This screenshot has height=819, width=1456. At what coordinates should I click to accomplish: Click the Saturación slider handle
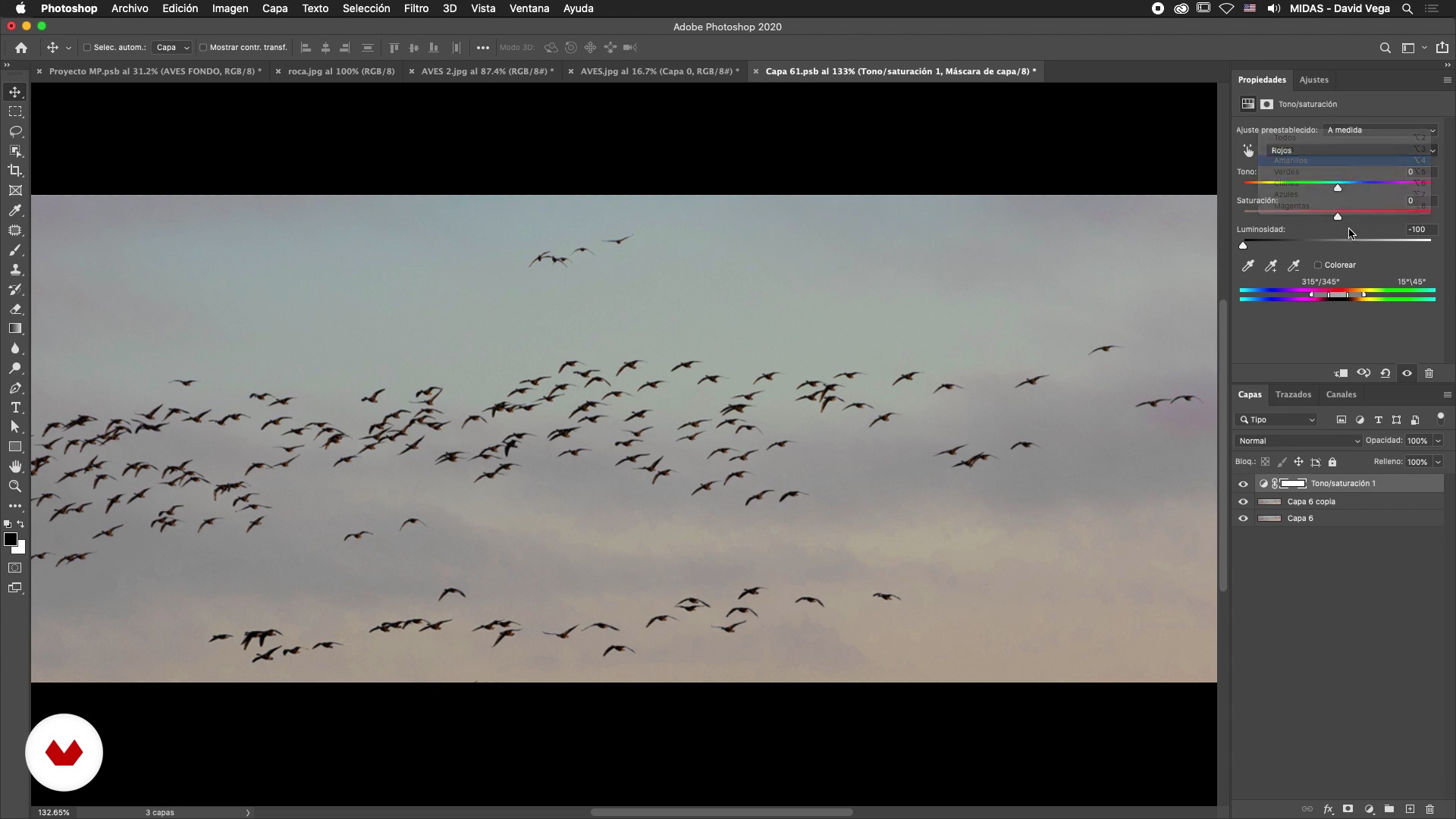pos(1338,216)
